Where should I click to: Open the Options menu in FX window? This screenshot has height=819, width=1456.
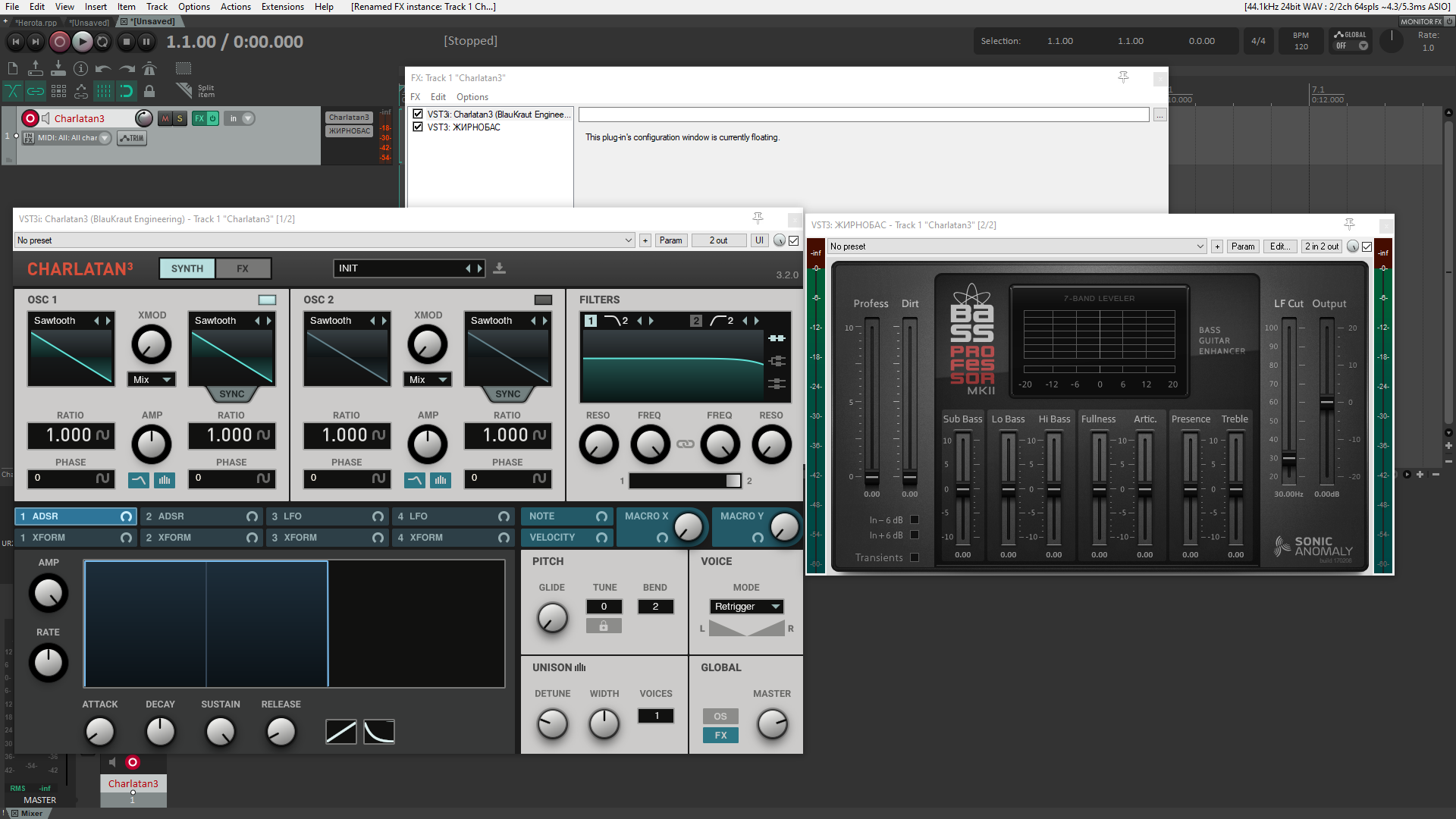coord(472,97)
